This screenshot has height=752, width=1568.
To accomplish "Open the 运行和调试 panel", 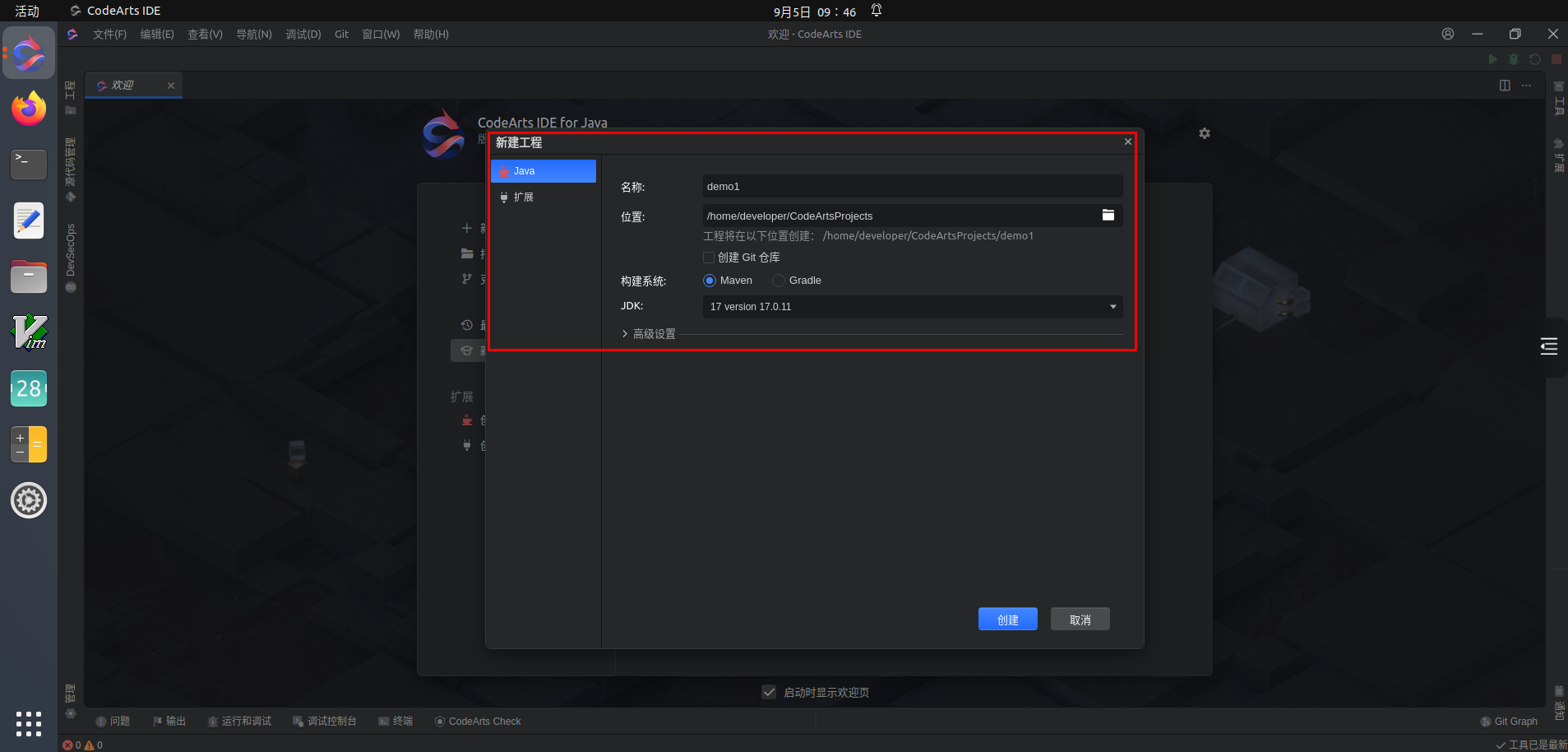I will click(239, 722).
